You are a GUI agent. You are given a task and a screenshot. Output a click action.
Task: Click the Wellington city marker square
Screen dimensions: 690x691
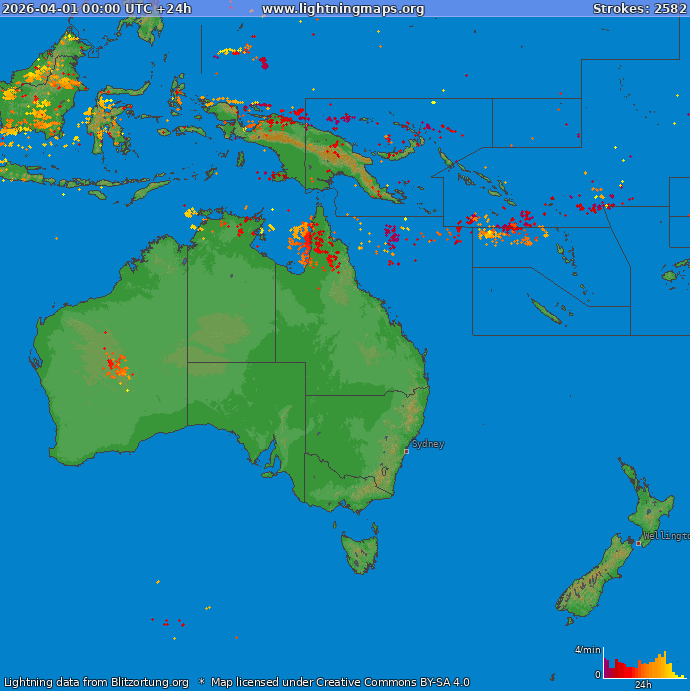[639, 543]
